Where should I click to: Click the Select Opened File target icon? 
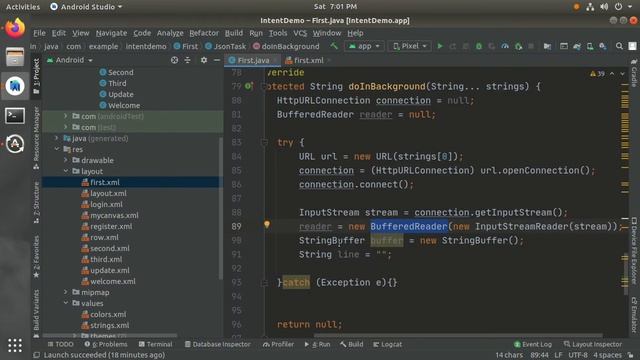(x=174, y=60)
